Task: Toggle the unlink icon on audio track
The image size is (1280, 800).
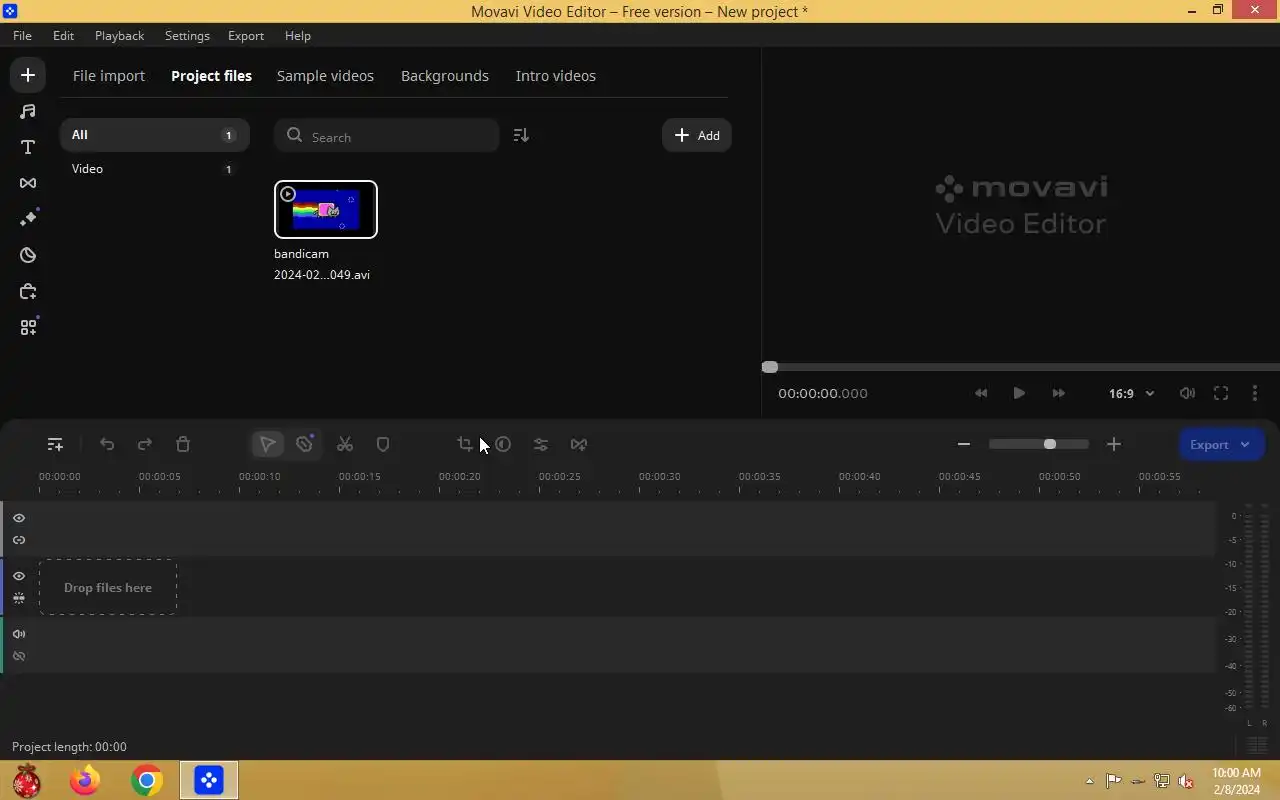Action: click(19, 656)
